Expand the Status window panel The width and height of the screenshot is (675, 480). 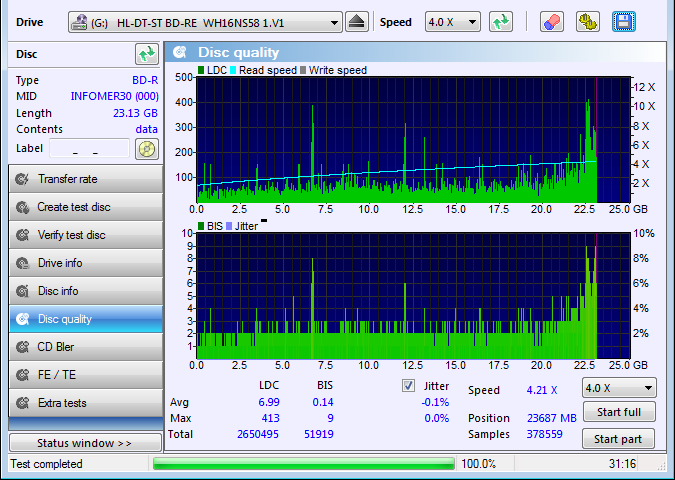tap(85, 443)
